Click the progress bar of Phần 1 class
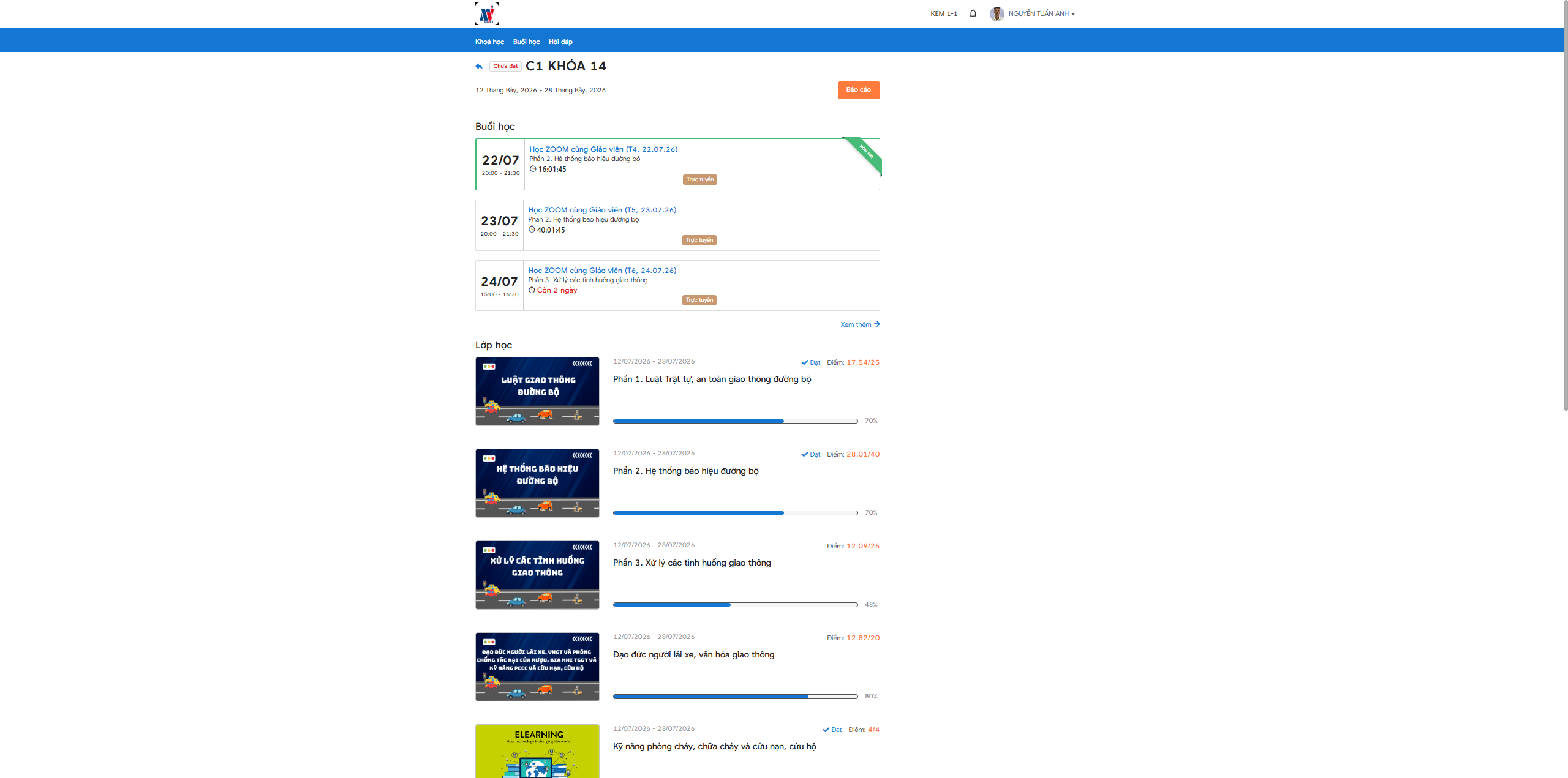 pyautogui.click(x=735, y=421)
